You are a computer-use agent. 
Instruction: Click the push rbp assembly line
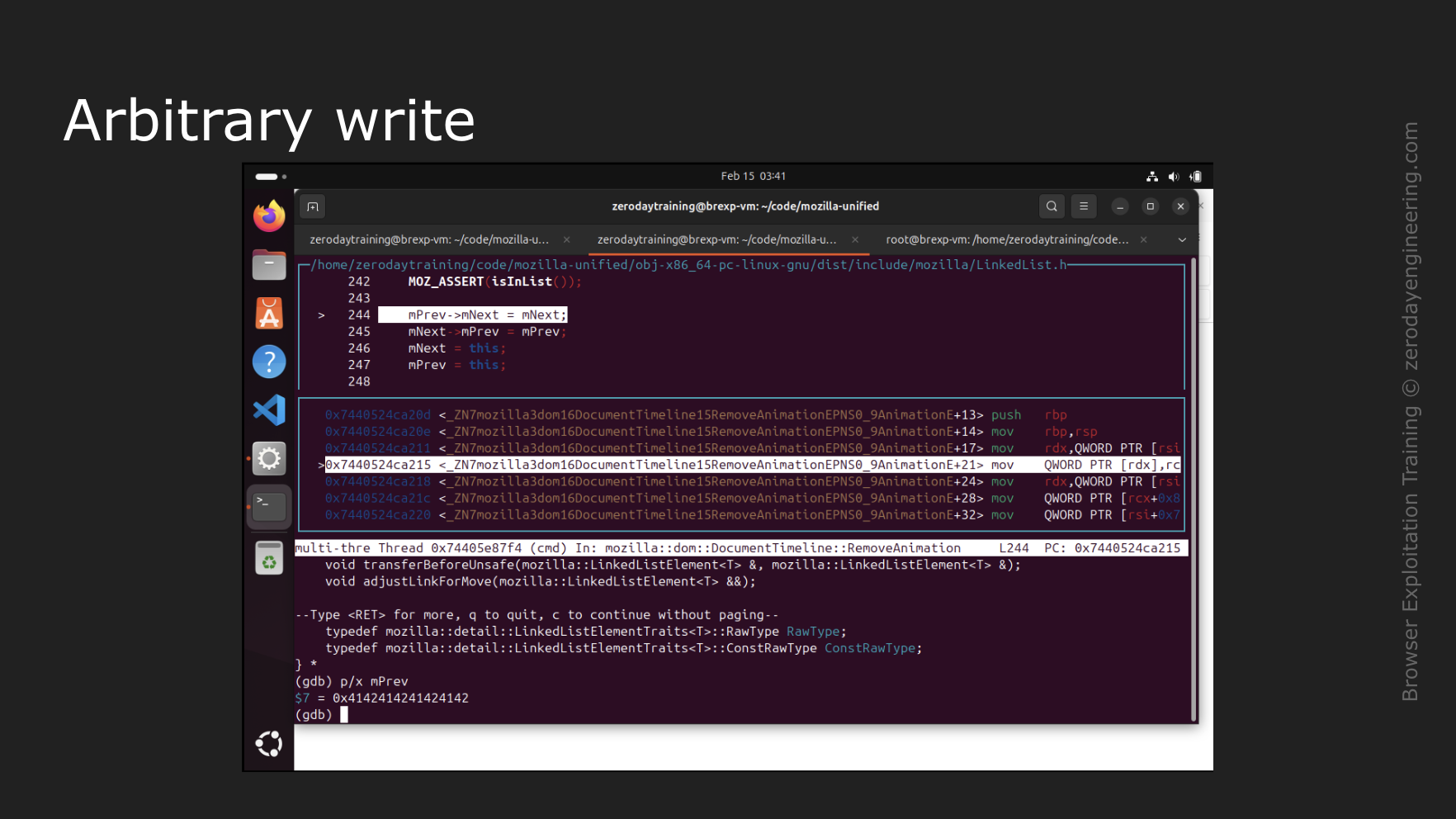point(696,415)
